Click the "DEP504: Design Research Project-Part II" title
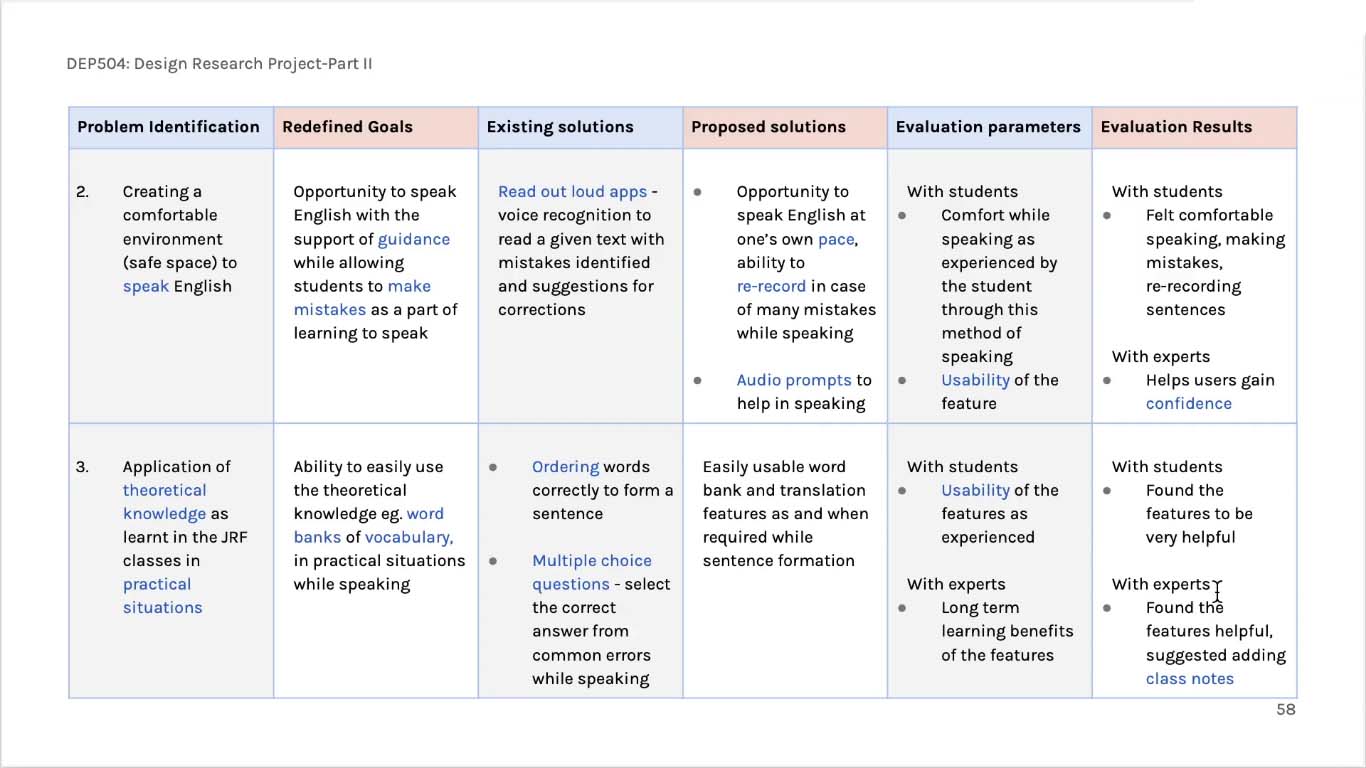Image resolution: width=1366 pixels, height=768 pixels. click(219, 64)
